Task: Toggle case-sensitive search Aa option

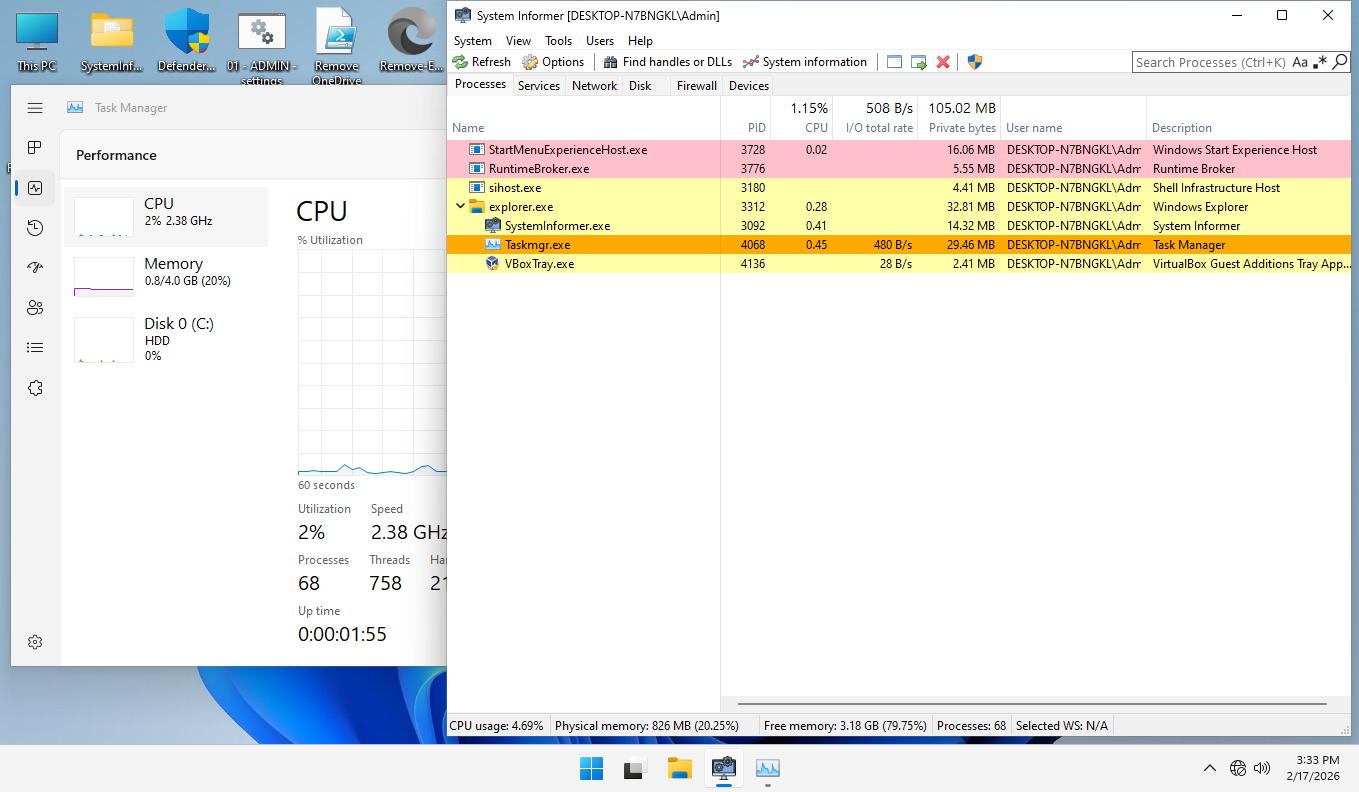Action: click(1300, 62)
